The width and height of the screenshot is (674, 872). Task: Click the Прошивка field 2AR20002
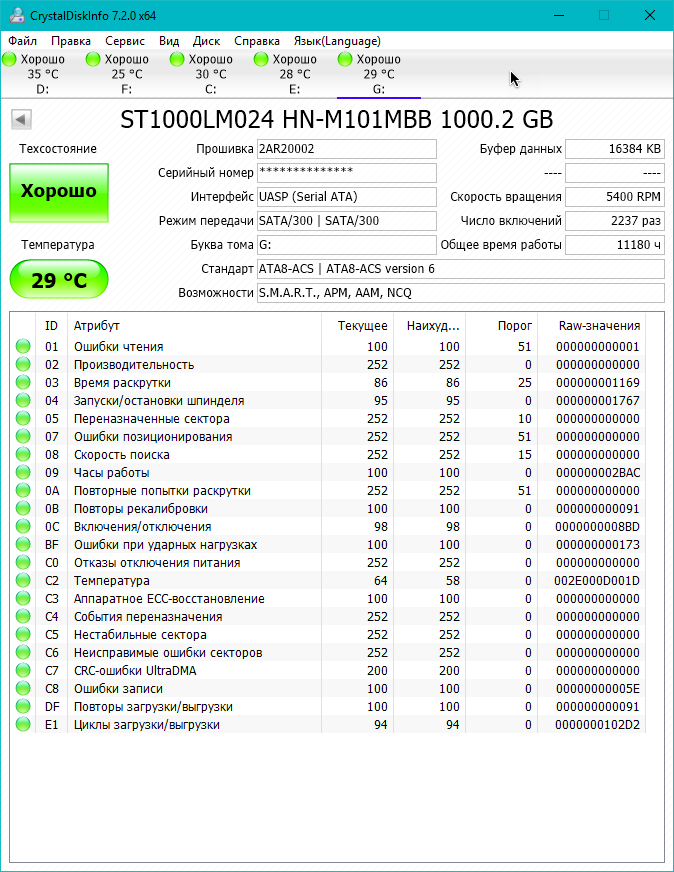(x=346, y=149)
